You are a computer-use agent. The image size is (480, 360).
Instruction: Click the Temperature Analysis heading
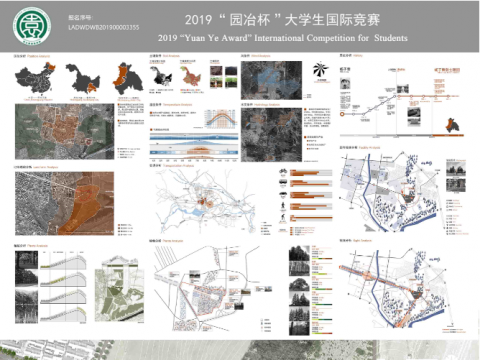(x=177, y=105)
